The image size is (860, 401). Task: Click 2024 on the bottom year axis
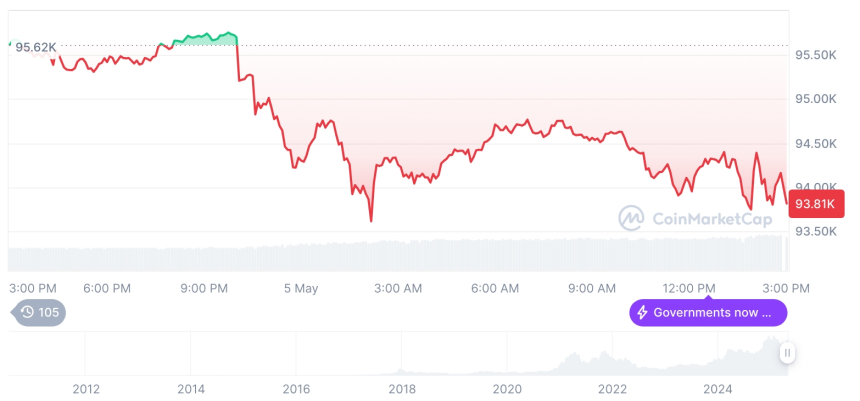pyautogui.click(x=717, y=389)
